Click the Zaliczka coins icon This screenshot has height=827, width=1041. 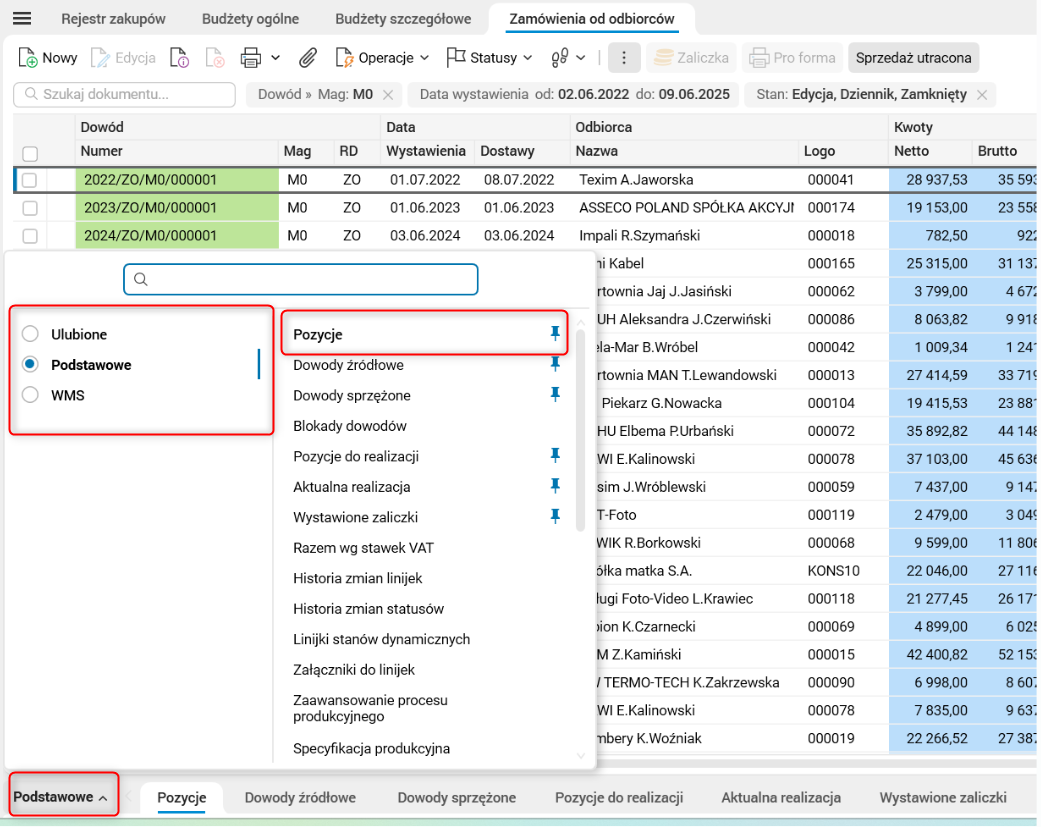click(663, 58)
